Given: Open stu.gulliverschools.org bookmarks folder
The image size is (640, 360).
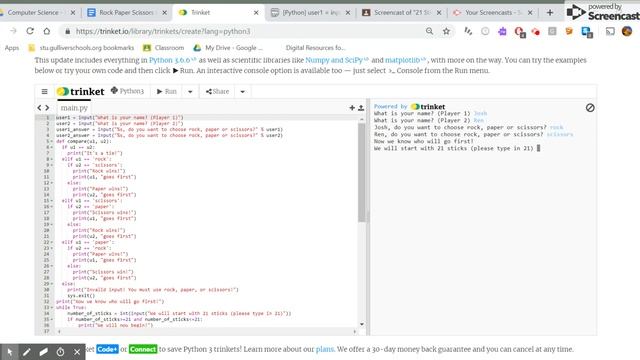Looking at the screenshot, I should click(81, 48).
